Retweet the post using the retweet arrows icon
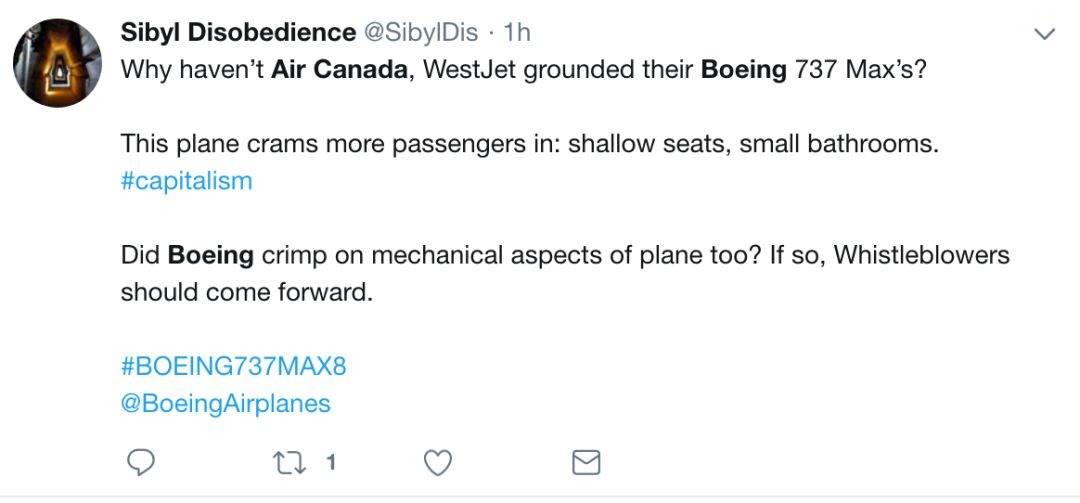This screenshot has width=1080, height=503. (288, 462)
